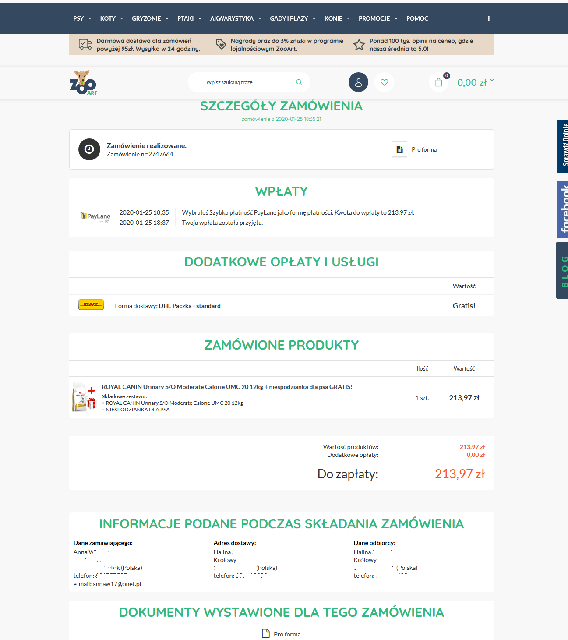This screenshot has width=568, height=640.
Task: Open the PROMOCJE menu
Action: (x=374, y=18)
